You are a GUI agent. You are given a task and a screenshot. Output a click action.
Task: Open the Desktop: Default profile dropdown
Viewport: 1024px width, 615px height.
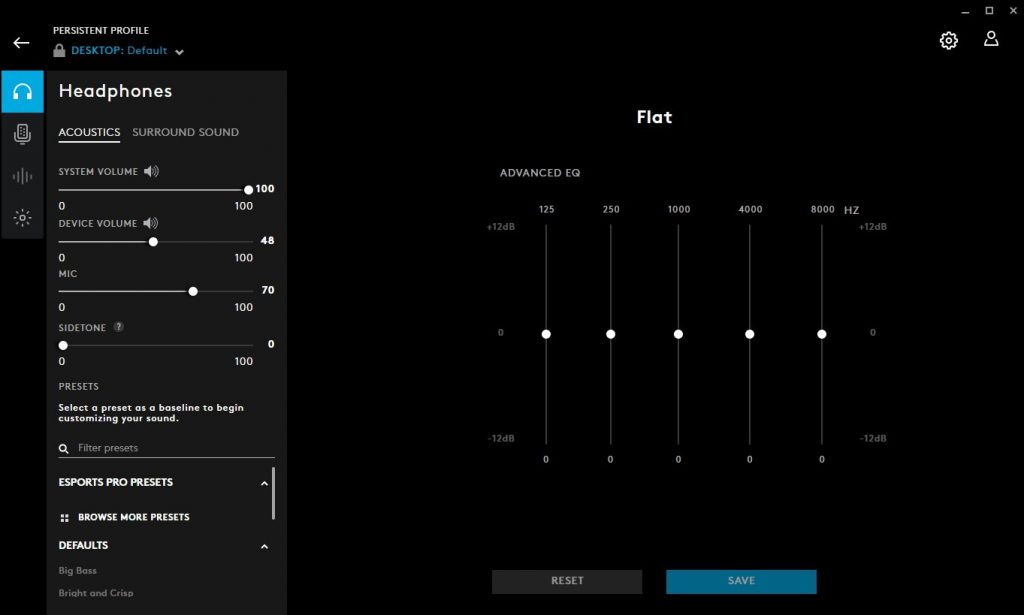pos(179,52)
